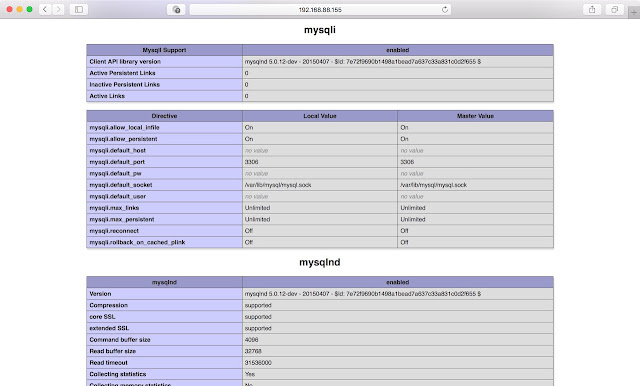
Task: Select mysqli.allow_local_infile directive name
Action: click(x=124, y=127)
